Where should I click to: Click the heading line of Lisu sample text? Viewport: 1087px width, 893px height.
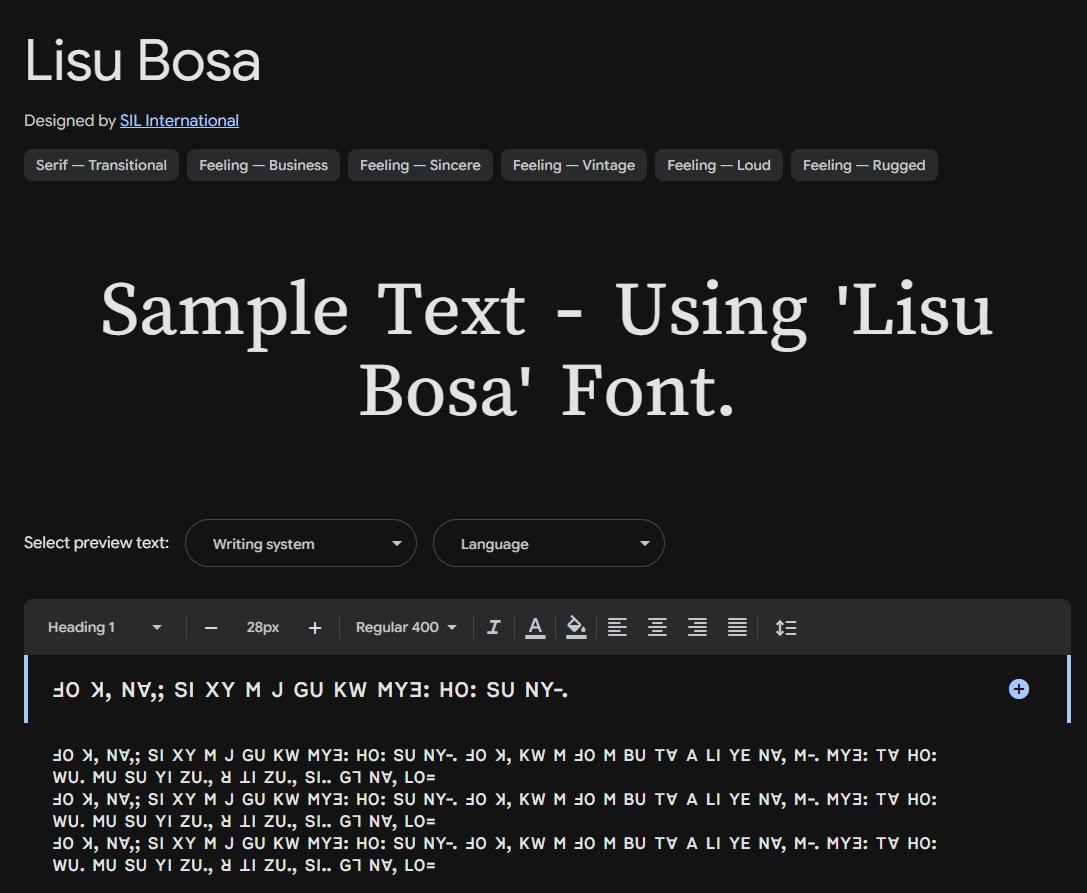[x=311, y=691]
